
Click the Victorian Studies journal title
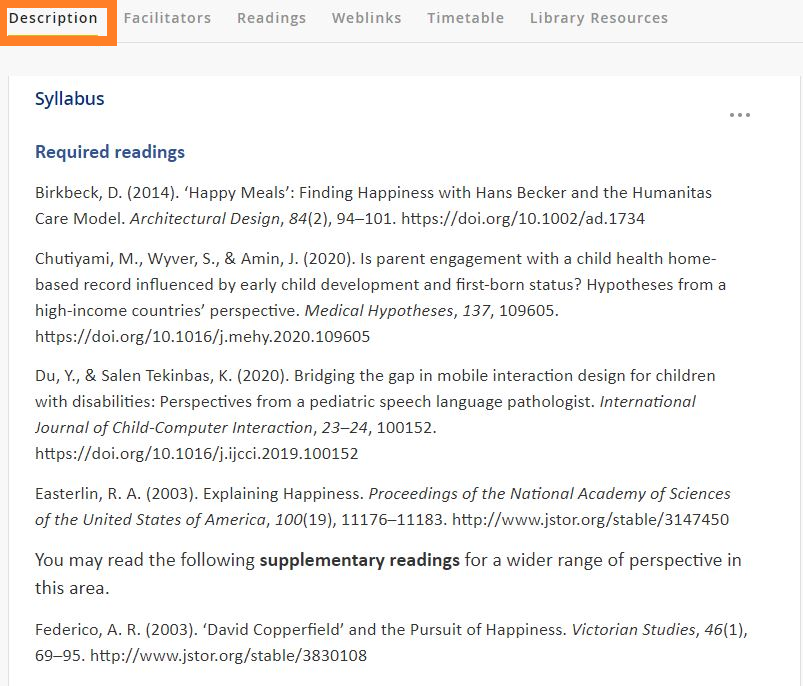[x=632, y=629]
